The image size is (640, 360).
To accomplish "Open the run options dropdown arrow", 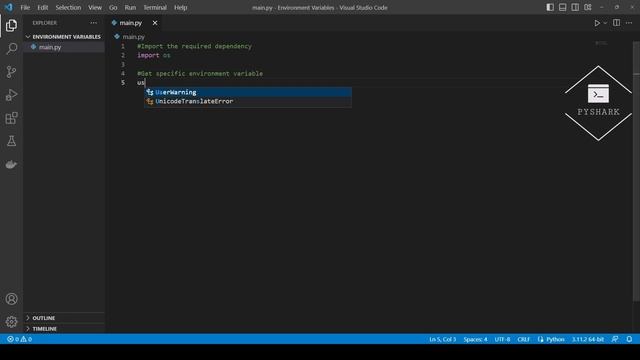I will click(x=605, y=23).
